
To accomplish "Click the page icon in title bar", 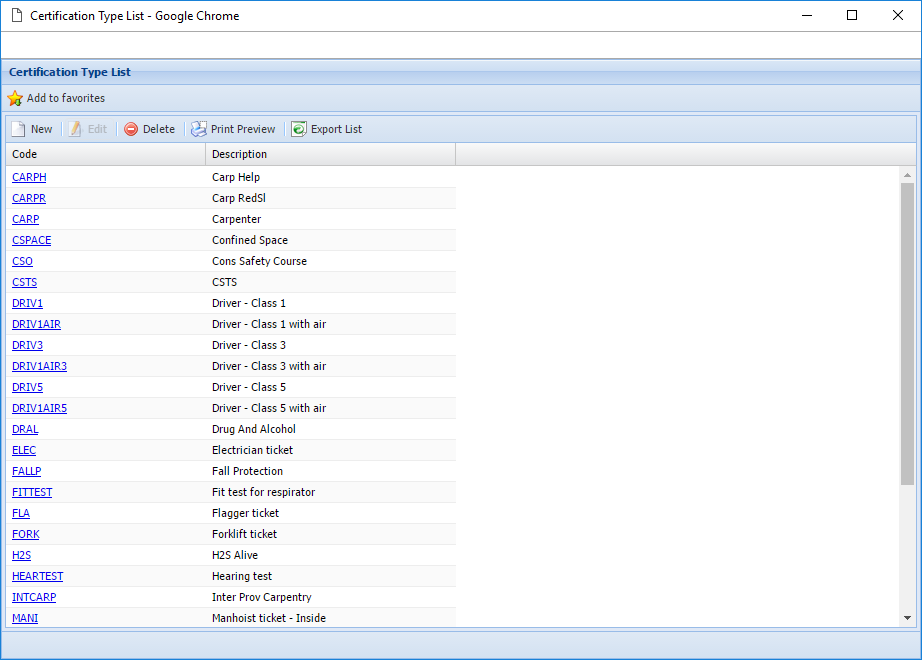I will [x=16, y=16].
